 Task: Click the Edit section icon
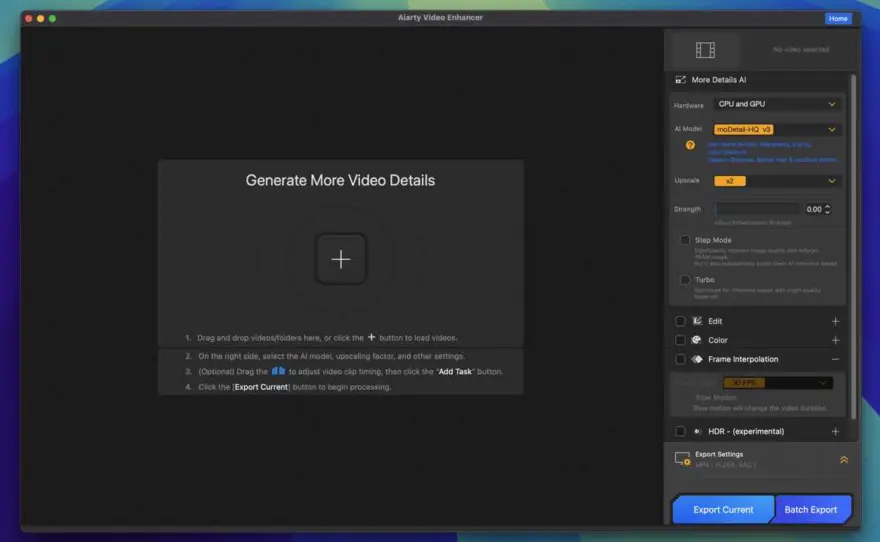tap(697, 321)
